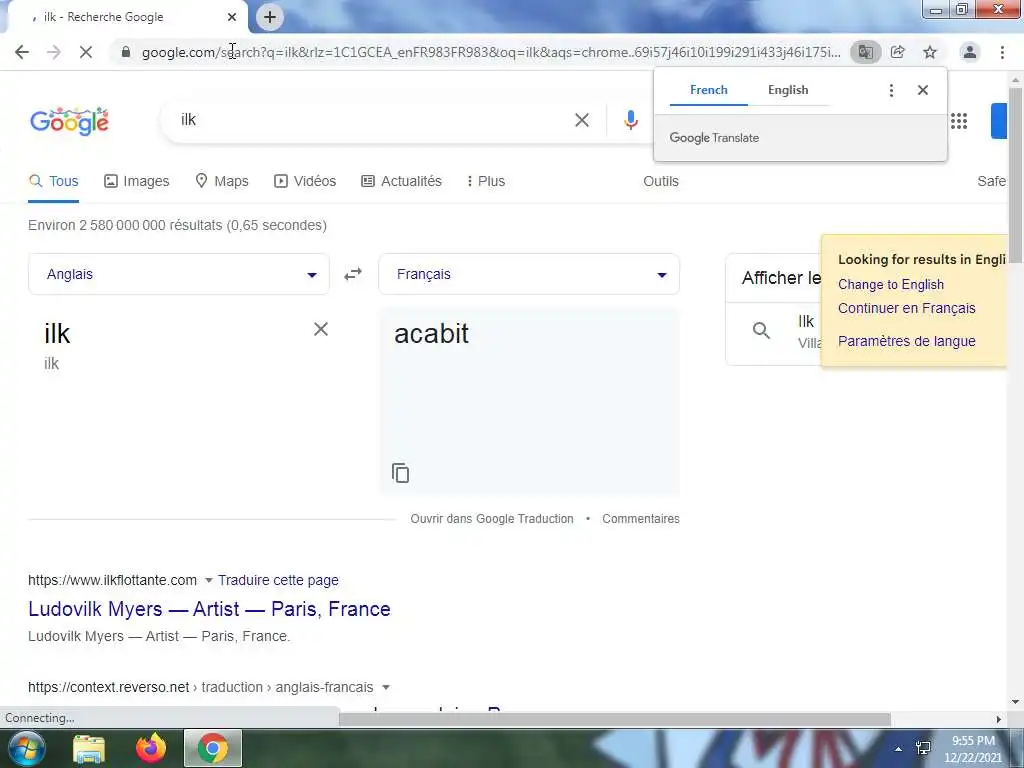Click the Google Translate icon in address bar

(x=866, y=52)
